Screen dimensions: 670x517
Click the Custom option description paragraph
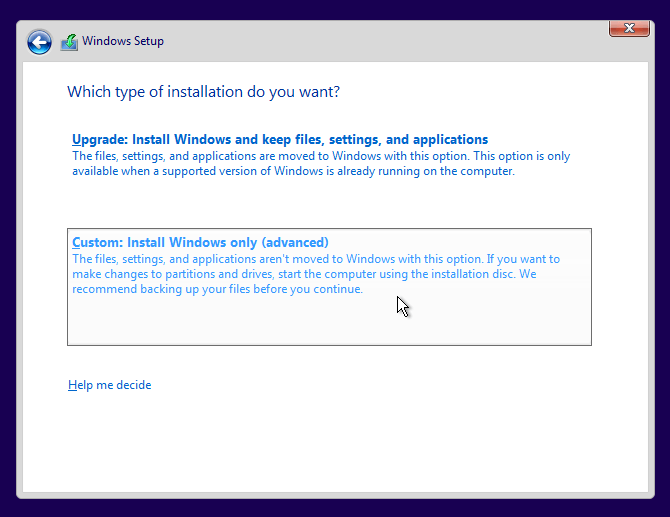coord(316,274)
